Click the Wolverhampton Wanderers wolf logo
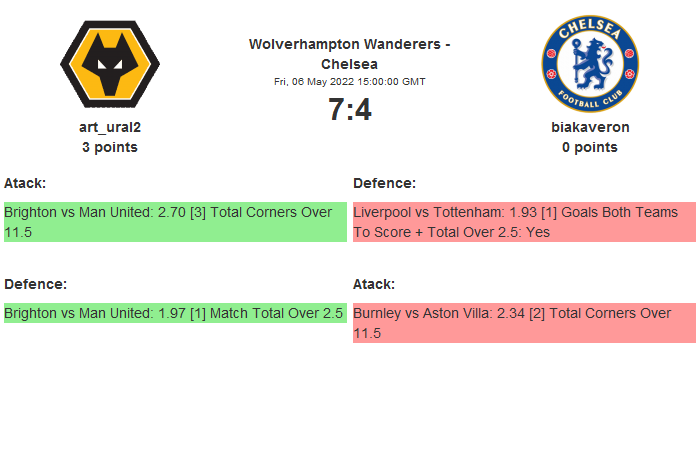Viewport: 700px width, 460px height. click(x=109, y=64)
